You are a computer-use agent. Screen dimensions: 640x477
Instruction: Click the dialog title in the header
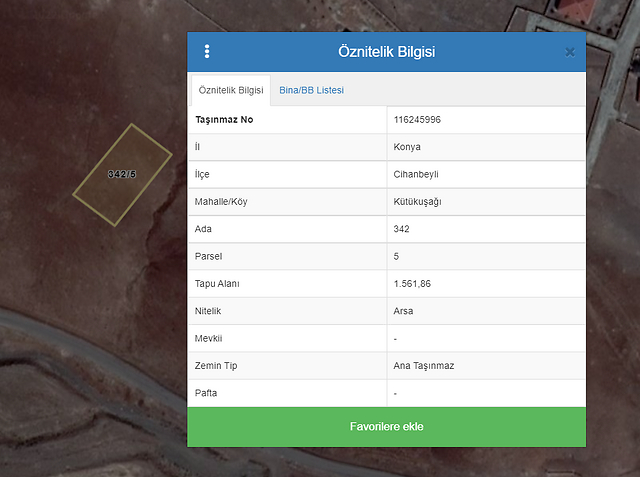click(386, 52)
